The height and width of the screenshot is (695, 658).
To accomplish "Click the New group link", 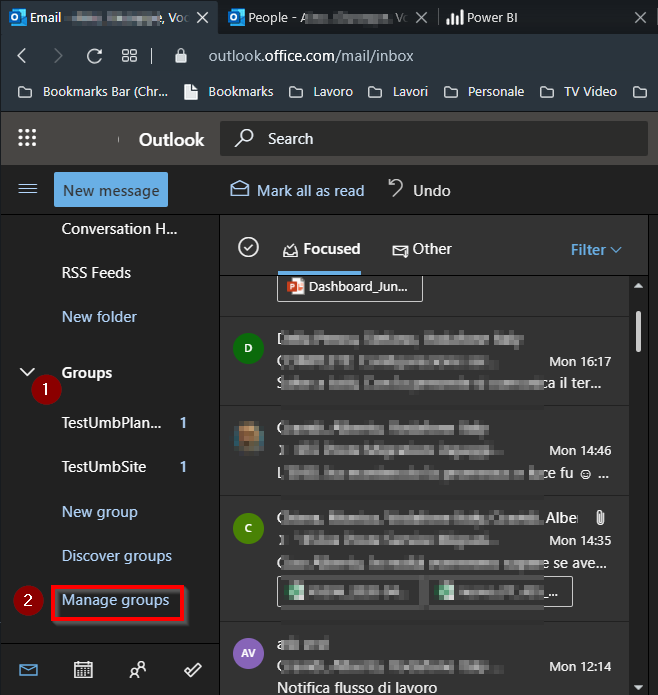I will (x=100, y=511).
